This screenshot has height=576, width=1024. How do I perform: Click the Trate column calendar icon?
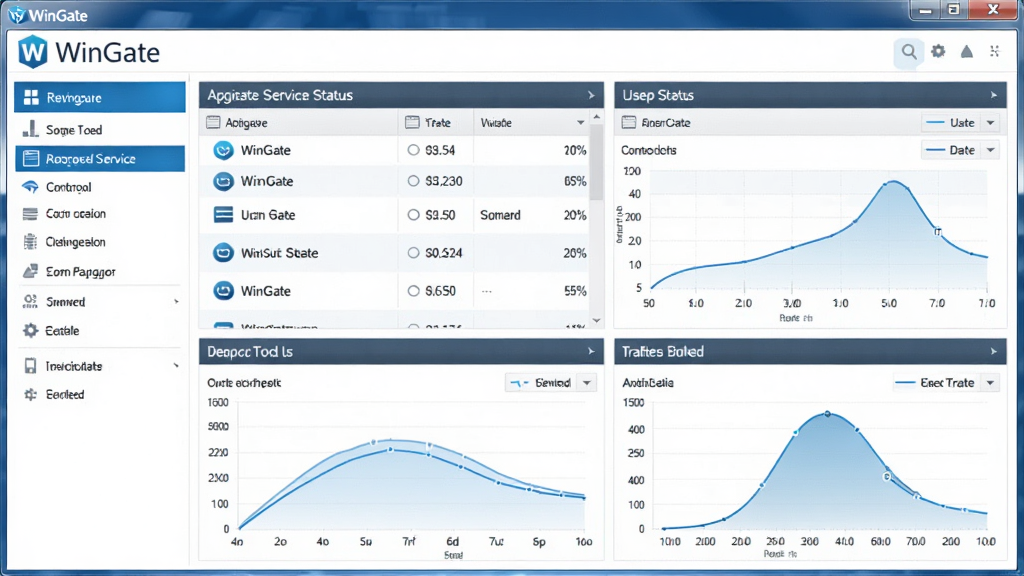point(412,122)
